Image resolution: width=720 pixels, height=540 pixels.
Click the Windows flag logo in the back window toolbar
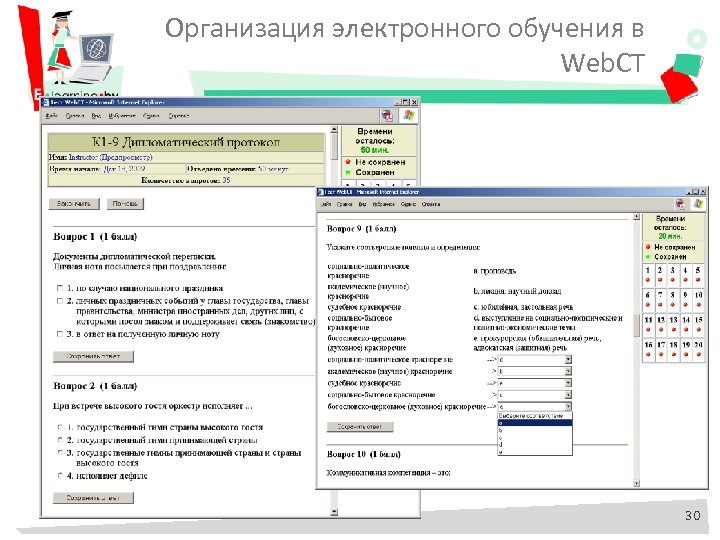coord(408,115)
